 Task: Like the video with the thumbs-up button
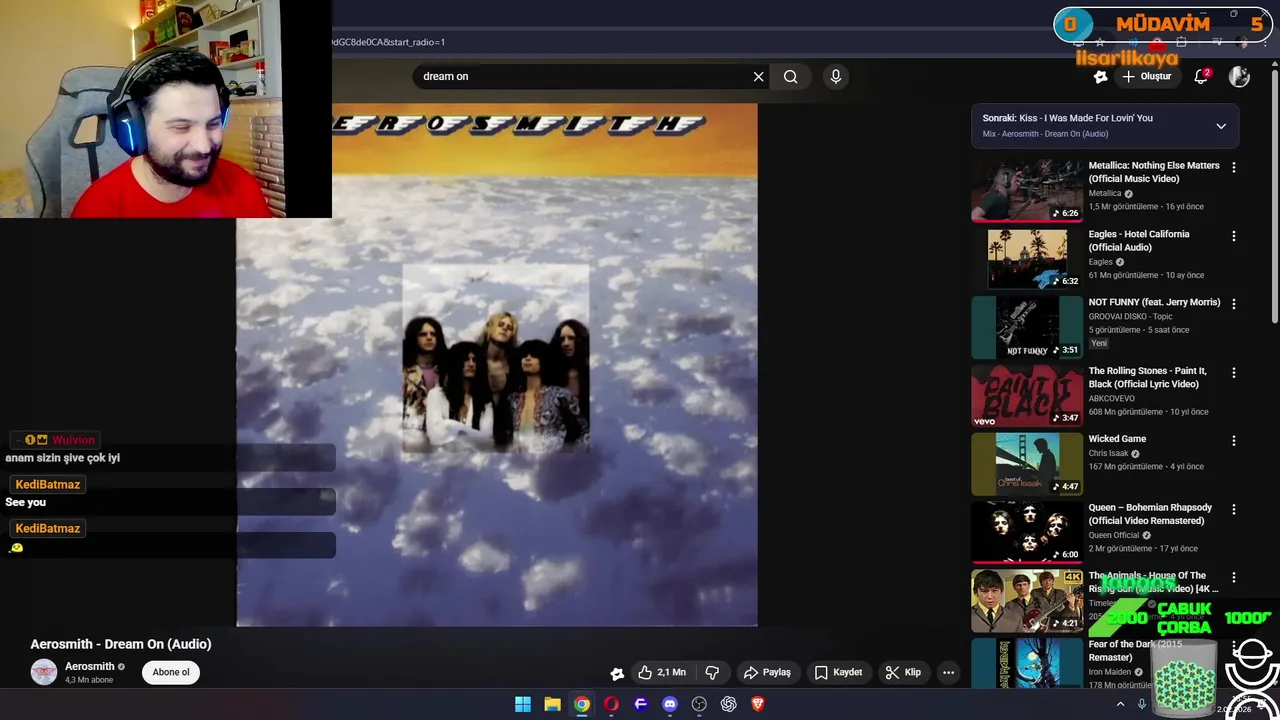(x=662, y=672)
